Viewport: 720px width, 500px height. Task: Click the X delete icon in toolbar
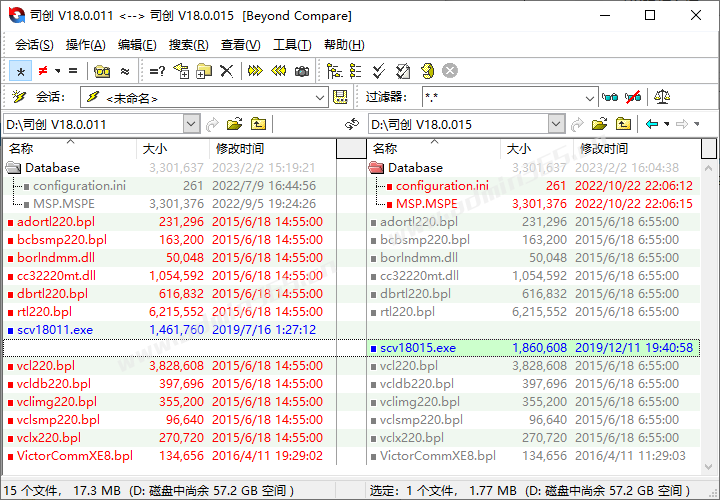pos(226,71)
